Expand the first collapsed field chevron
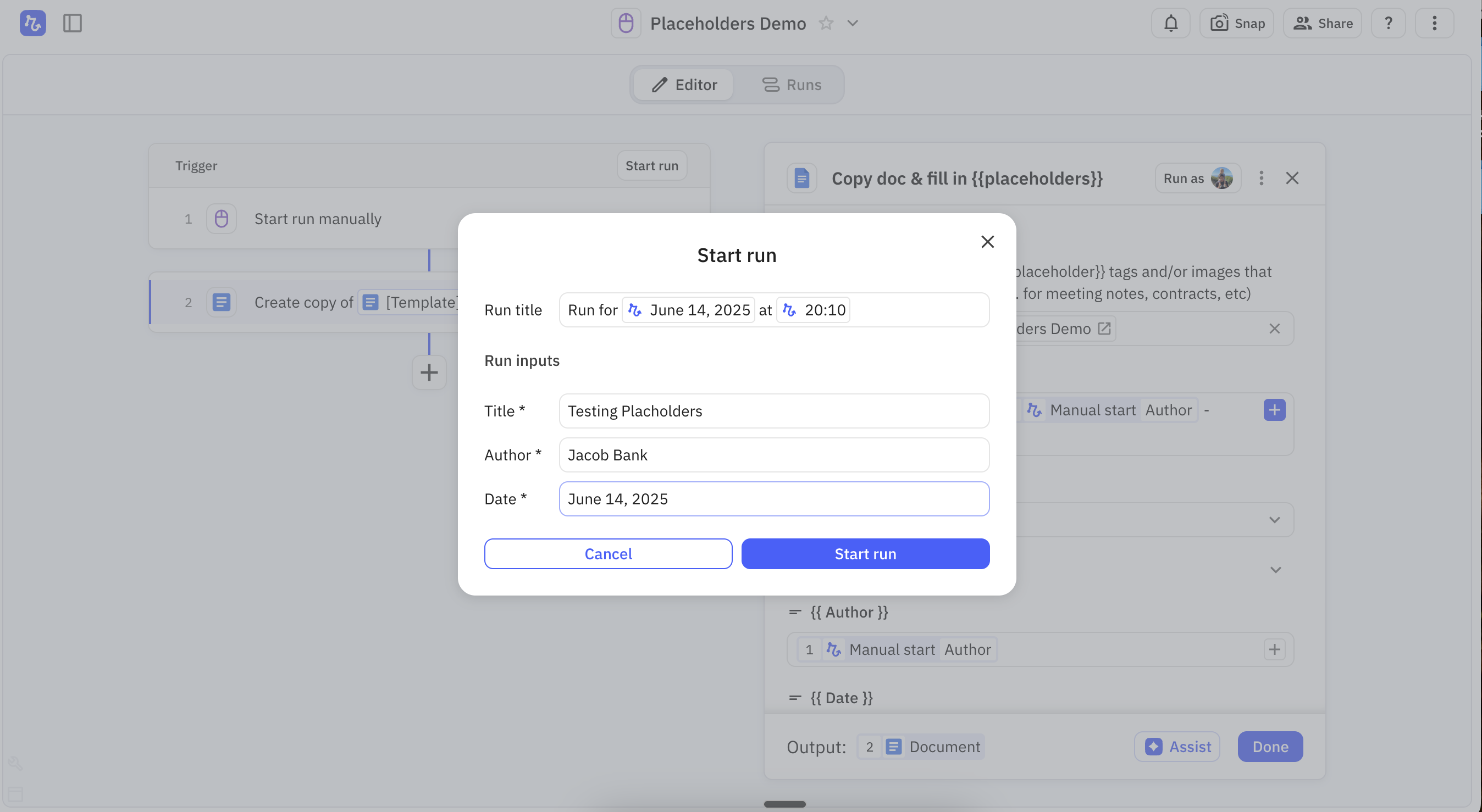Image resolution: width=1482 pixels, height=812 pixels. [1274, 520]
